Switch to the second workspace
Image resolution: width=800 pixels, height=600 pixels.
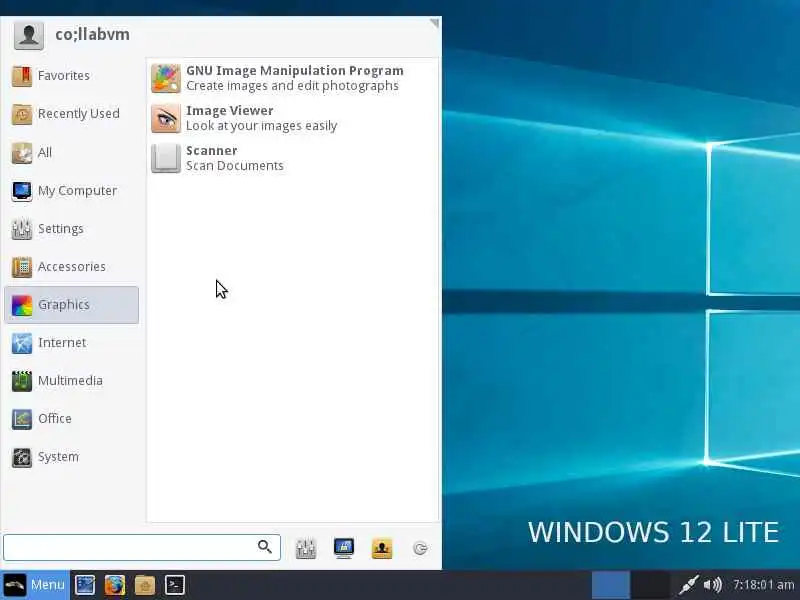coord(651,585)
